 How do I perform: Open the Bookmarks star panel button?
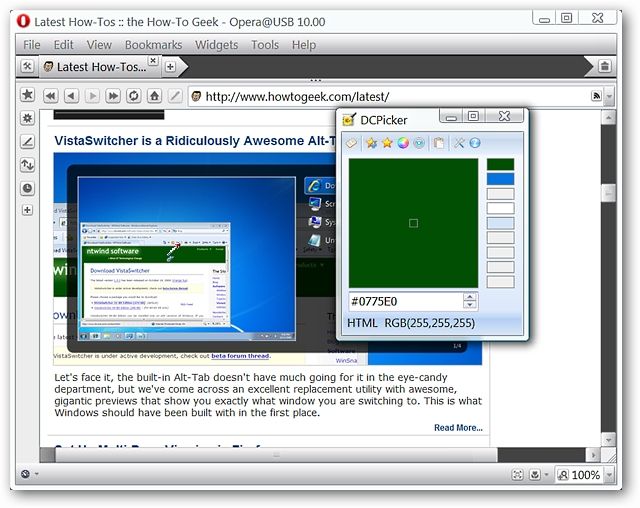coord(27,95)
